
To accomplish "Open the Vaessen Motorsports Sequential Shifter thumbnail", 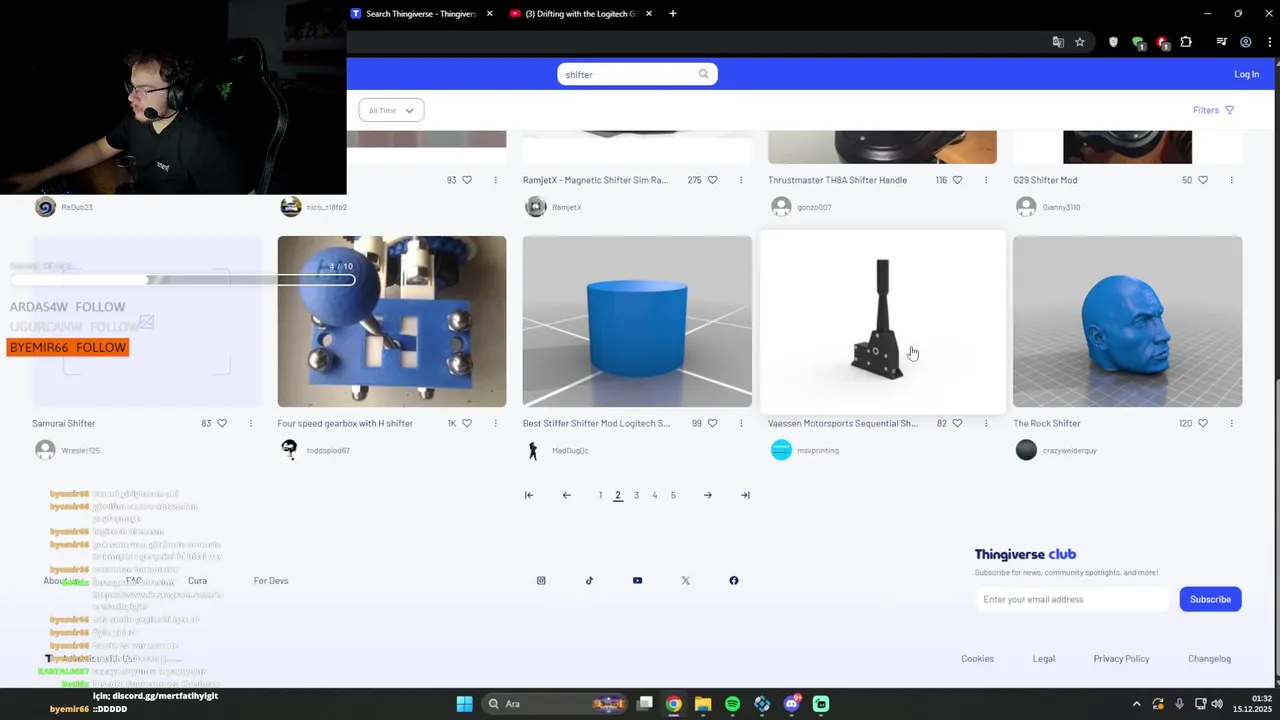I will tap(882, 321).
